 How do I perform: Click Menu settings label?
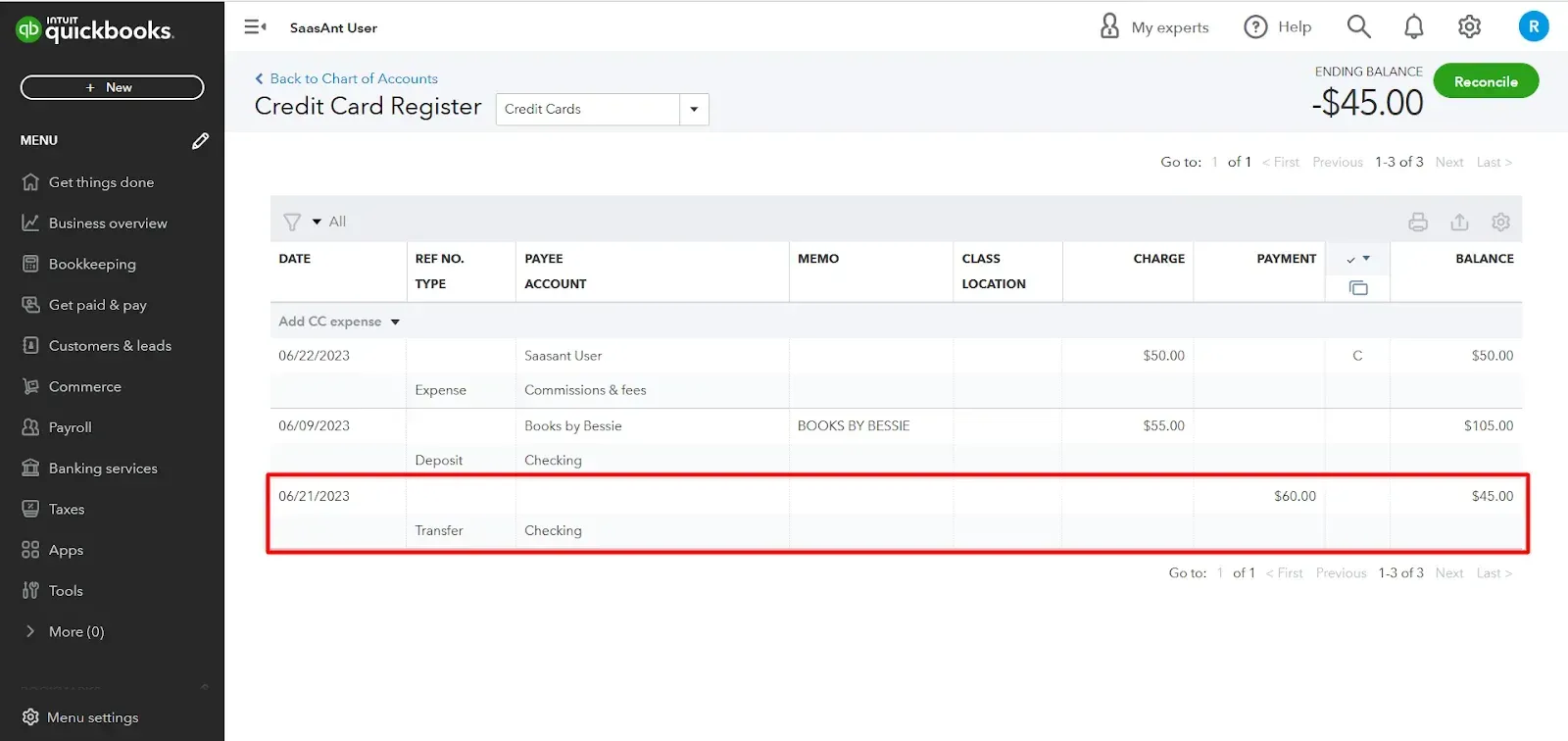[x=93, y=717]
